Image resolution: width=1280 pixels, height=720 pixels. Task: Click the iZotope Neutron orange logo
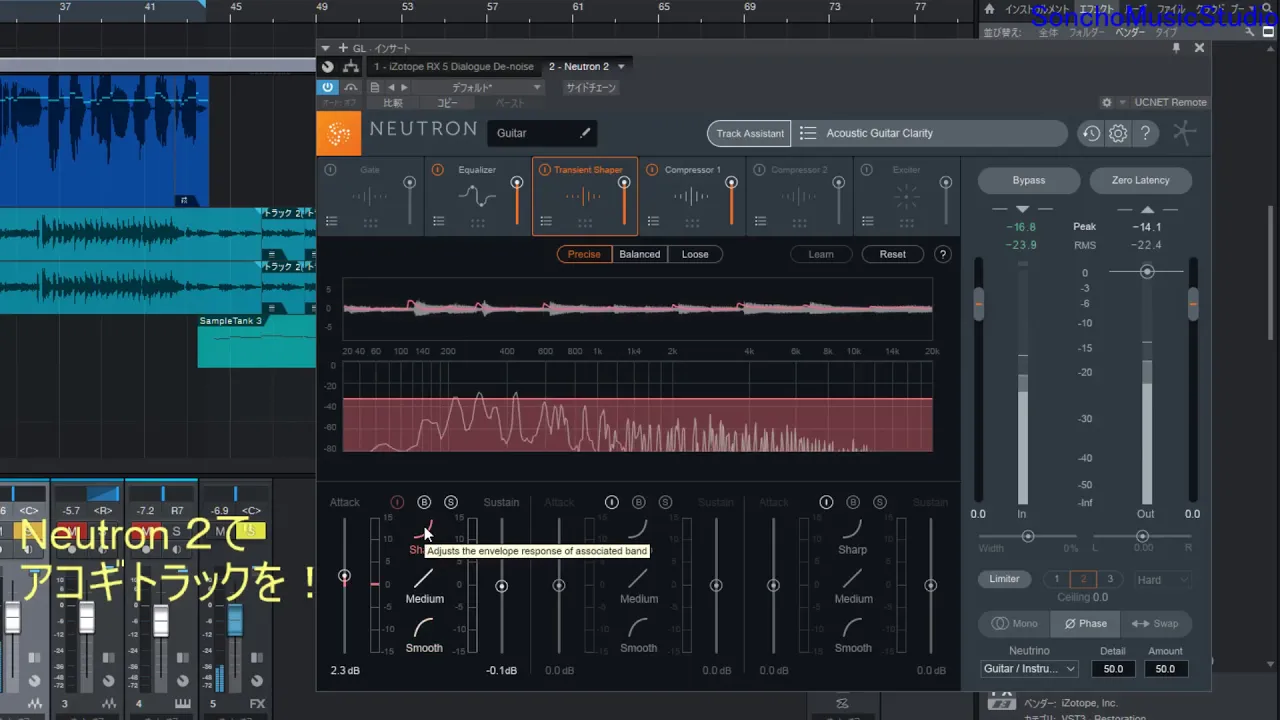point(339,133)
